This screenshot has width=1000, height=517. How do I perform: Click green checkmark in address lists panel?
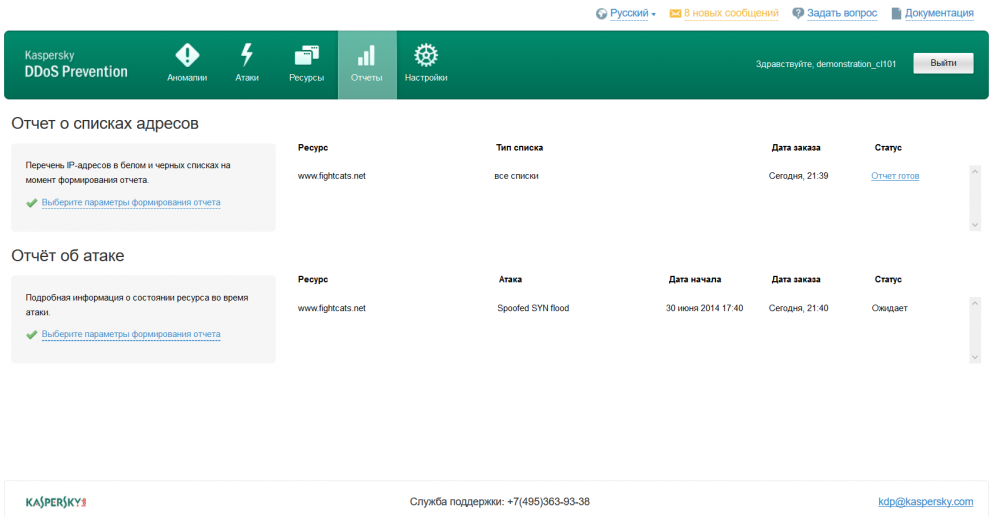click(31, 203)
